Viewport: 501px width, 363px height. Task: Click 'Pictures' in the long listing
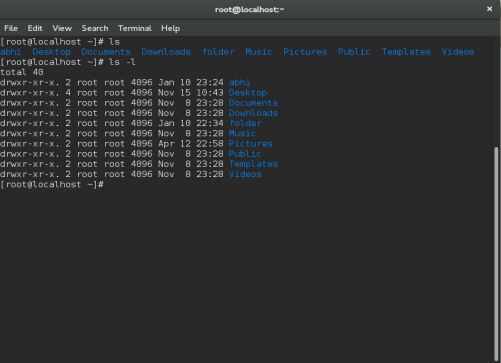[251, 144]
